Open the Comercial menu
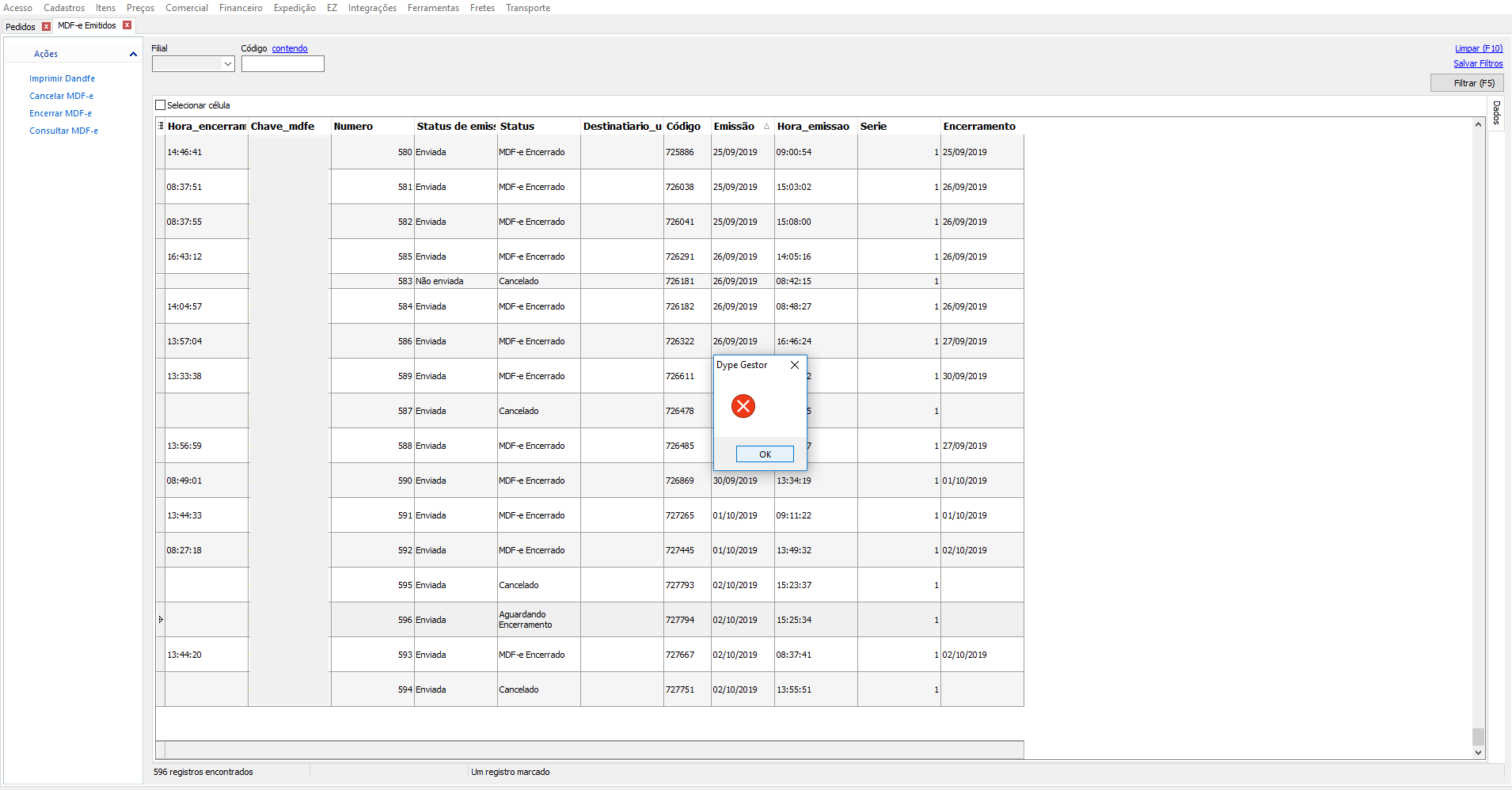The width and height of the screenshot is (1512, 790). [x=187, y=8]
